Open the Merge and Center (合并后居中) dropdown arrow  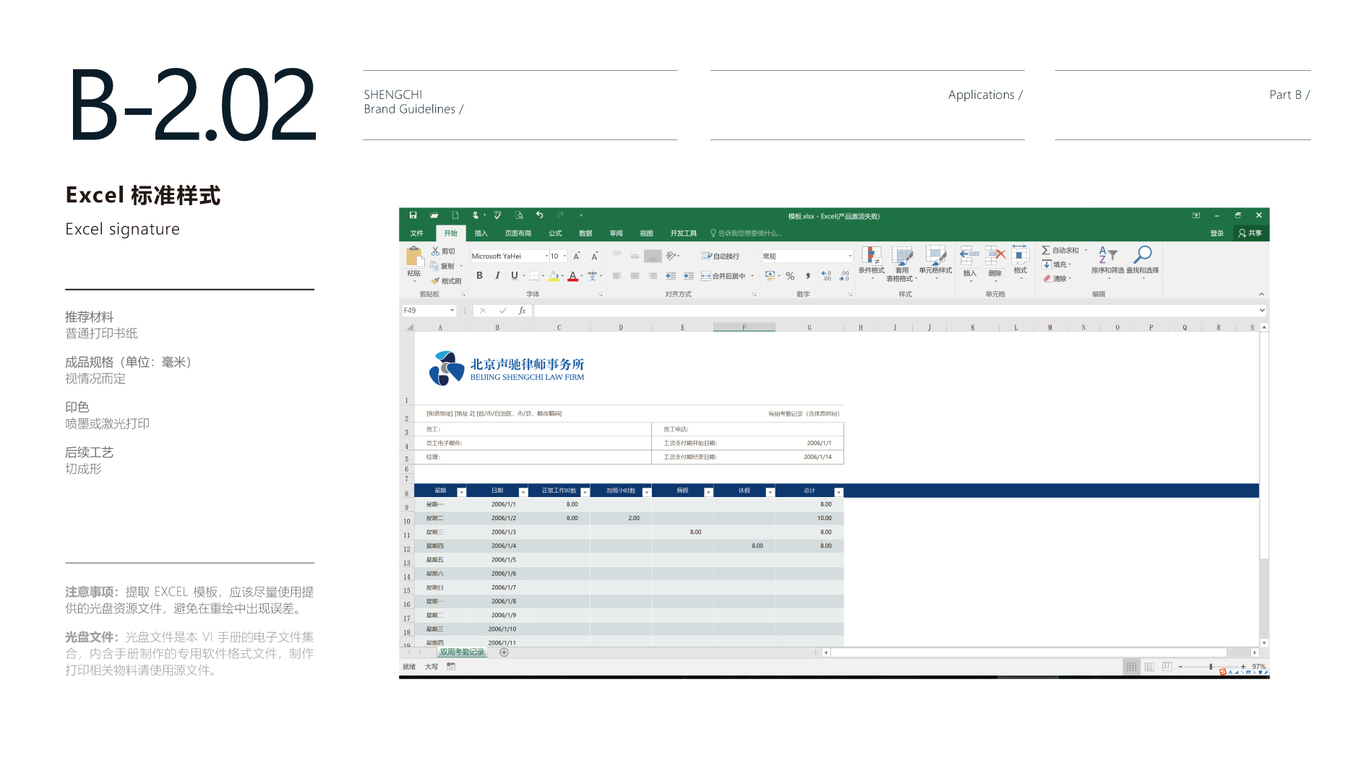tap(752, 276)
